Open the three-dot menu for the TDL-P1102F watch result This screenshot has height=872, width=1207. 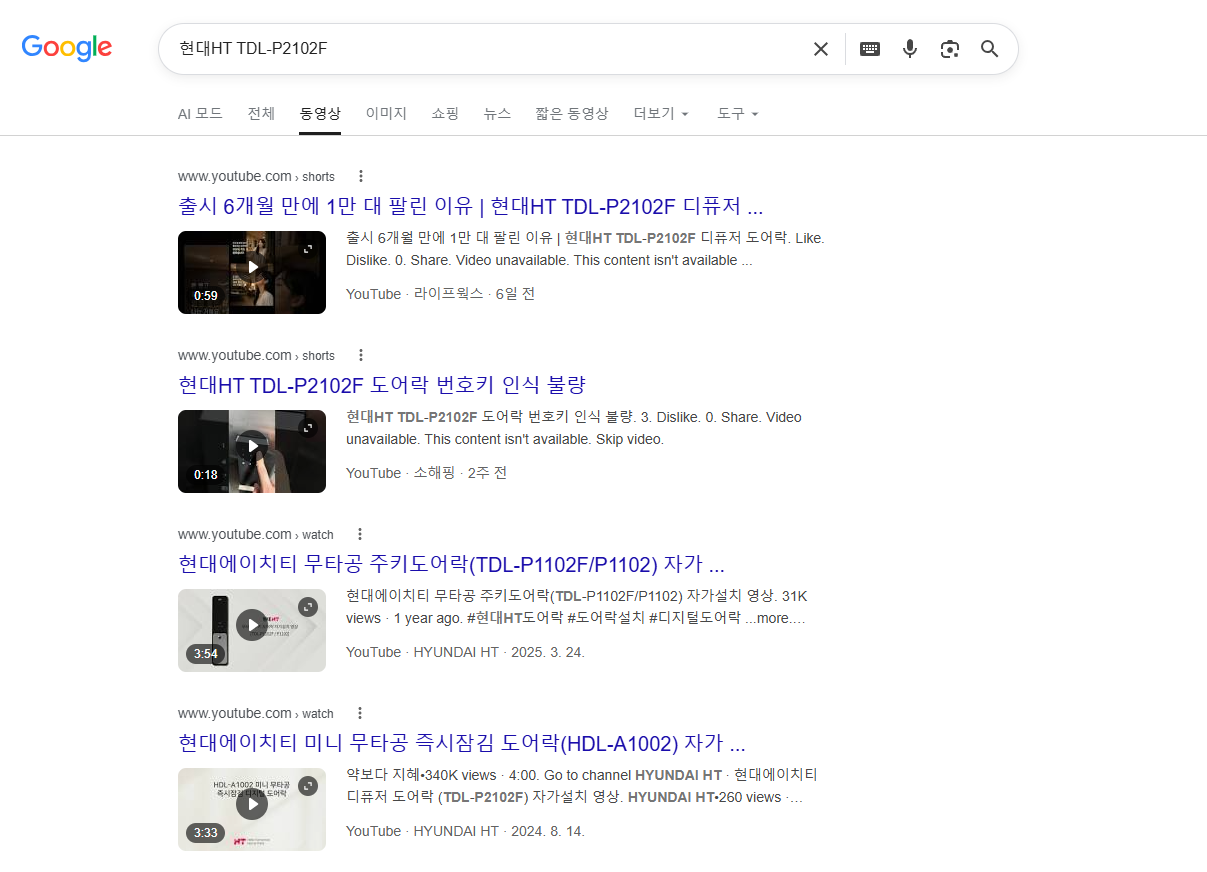[360, 534]
